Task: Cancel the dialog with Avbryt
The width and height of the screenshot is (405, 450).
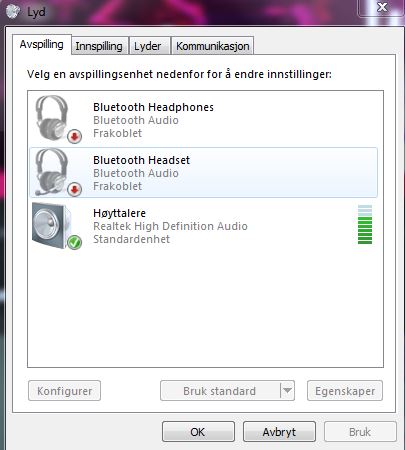Action: (279, 432)
